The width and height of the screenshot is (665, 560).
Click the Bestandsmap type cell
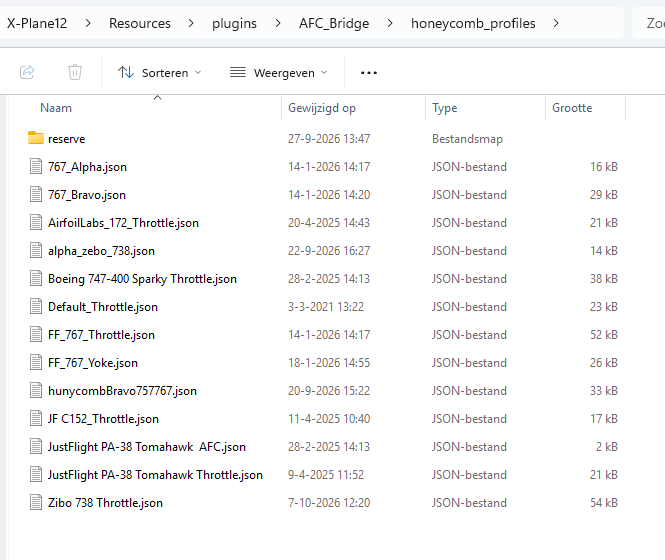[x=467, y=139]
